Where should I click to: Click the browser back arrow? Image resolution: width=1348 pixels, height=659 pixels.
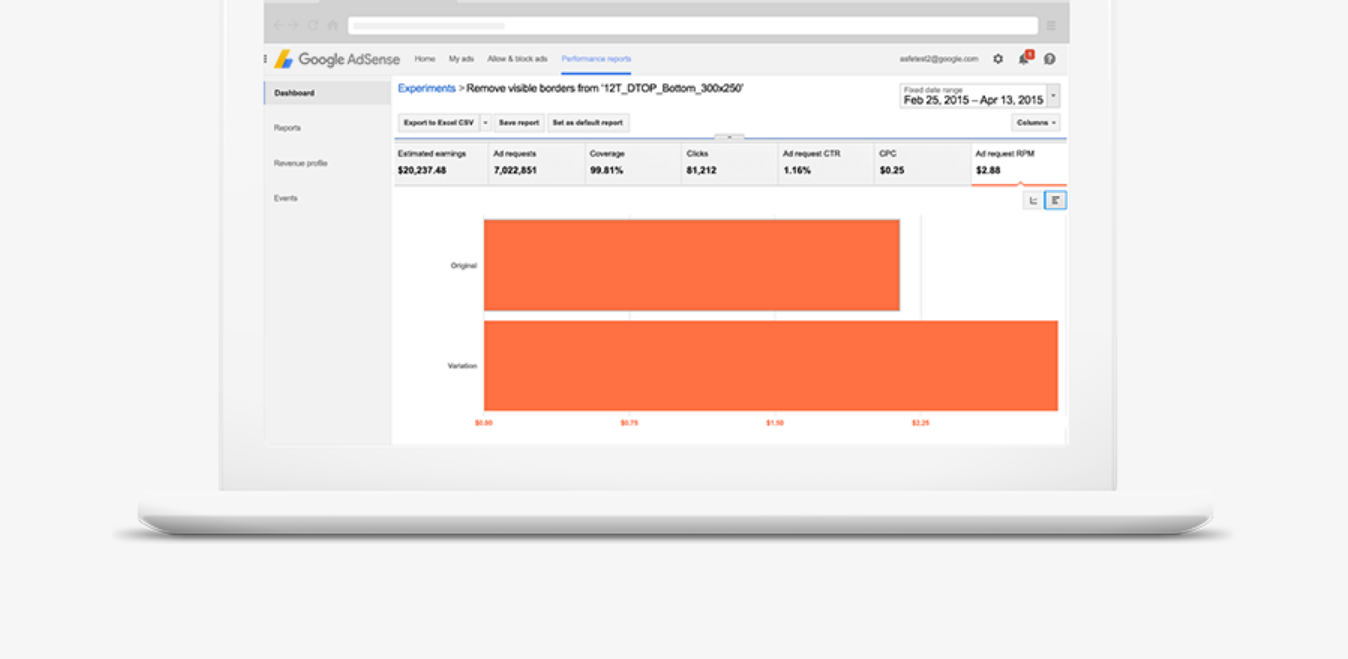[279, 25]
